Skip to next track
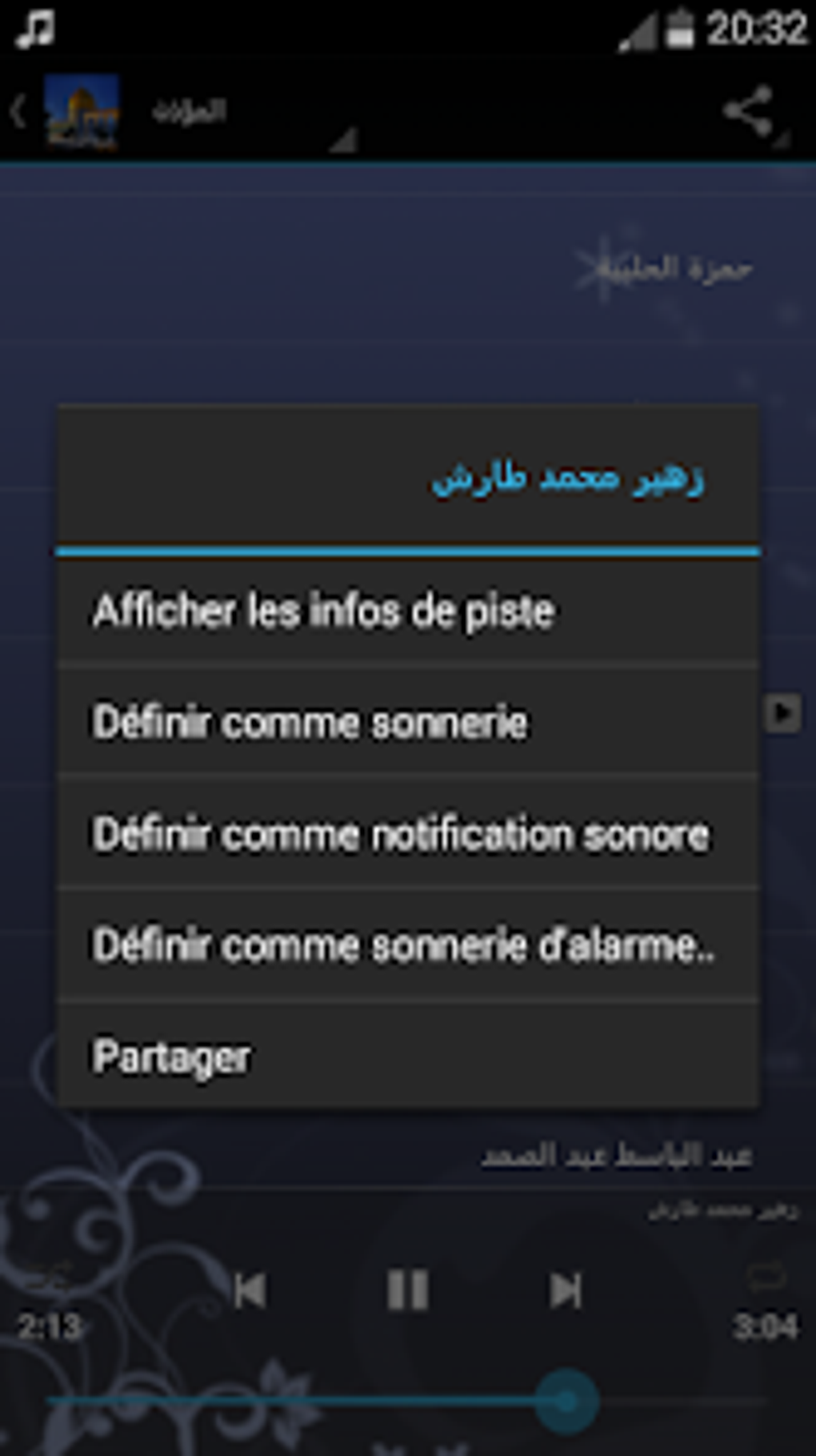The height and width of the screenshot is (1456, 816). [x=566, y=1290]
